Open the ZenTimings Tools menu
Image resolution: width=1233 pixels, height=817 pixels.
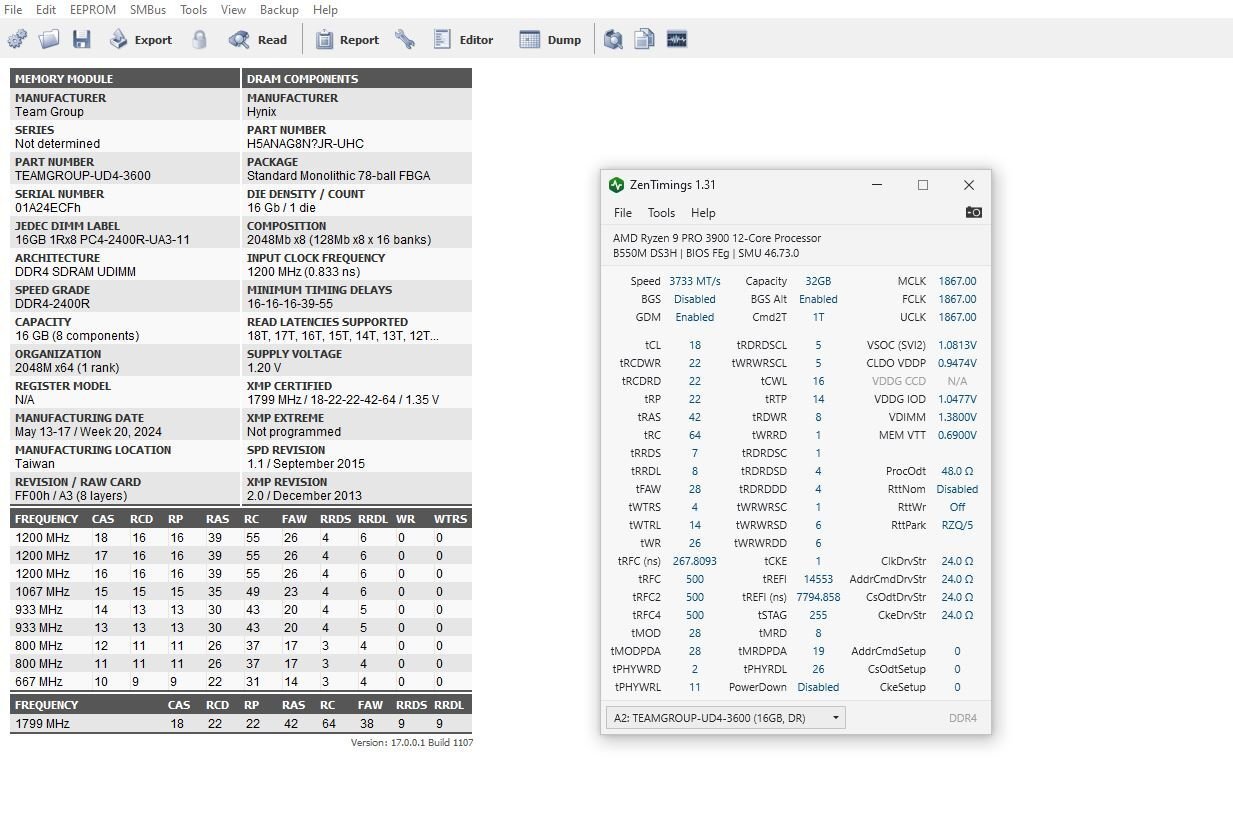coord(661,213)
